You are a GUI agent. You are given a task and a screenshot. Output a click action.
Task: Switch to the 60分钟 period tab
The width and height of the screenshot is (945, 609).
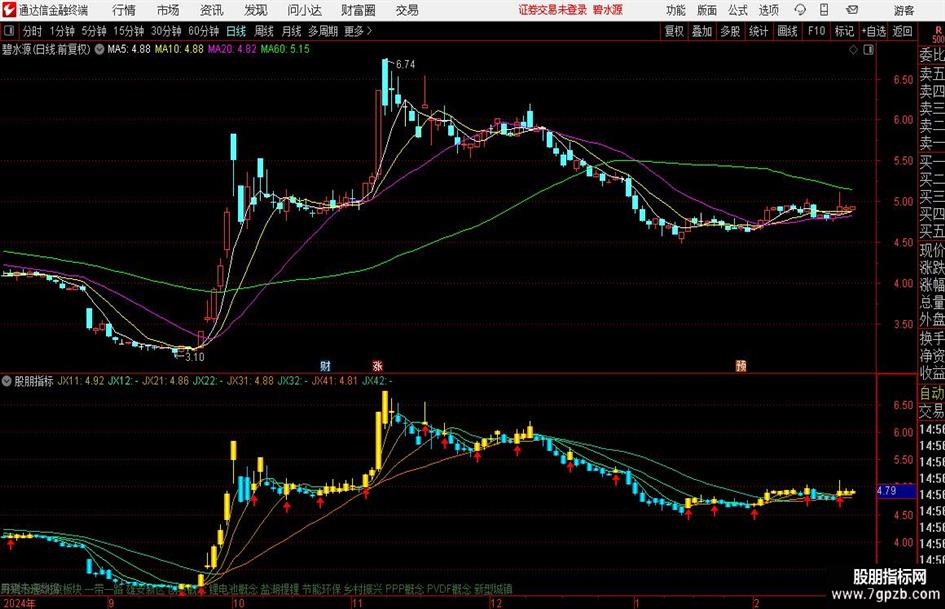click(x=203, y=31)
